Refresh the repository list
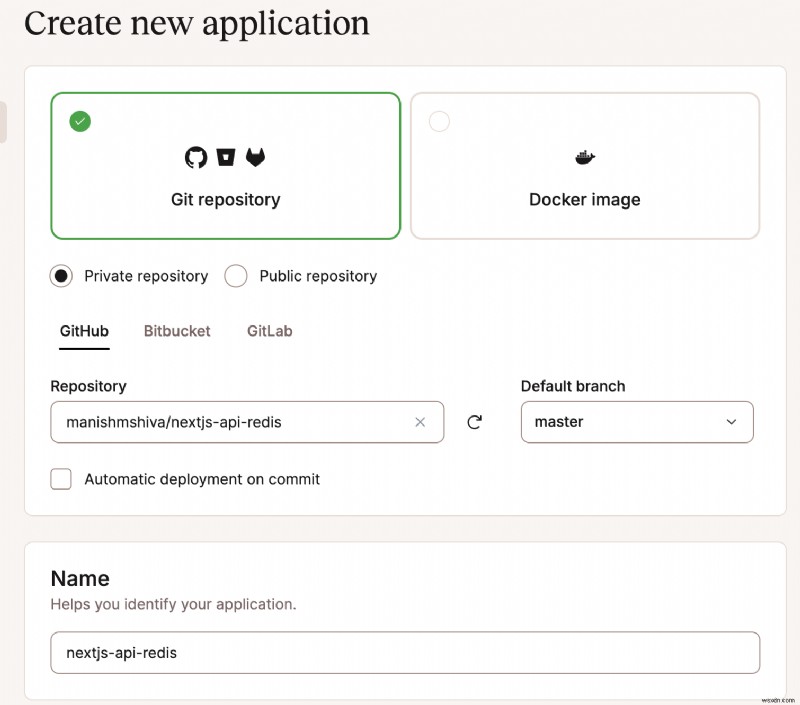Viewport: 800px width, 705px height. pyautogui.click(x=474, y=422)
